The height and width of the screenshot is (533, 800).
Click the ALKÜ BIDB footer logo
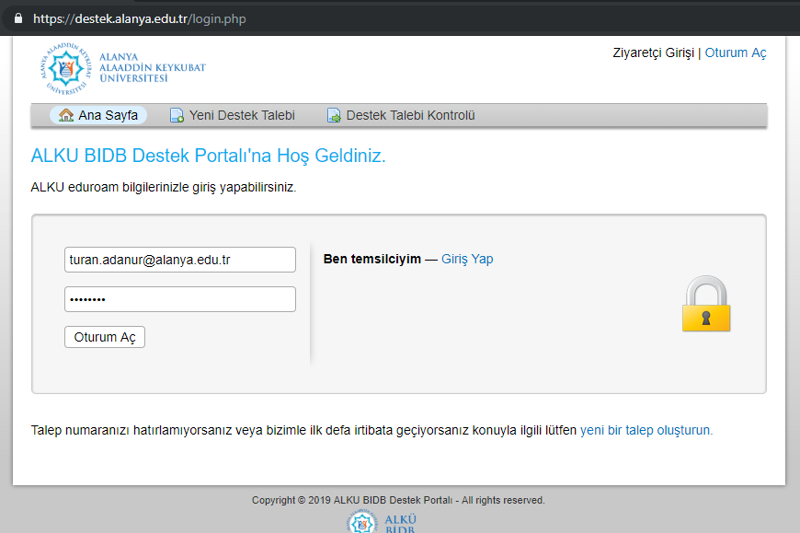coord(383,522)
